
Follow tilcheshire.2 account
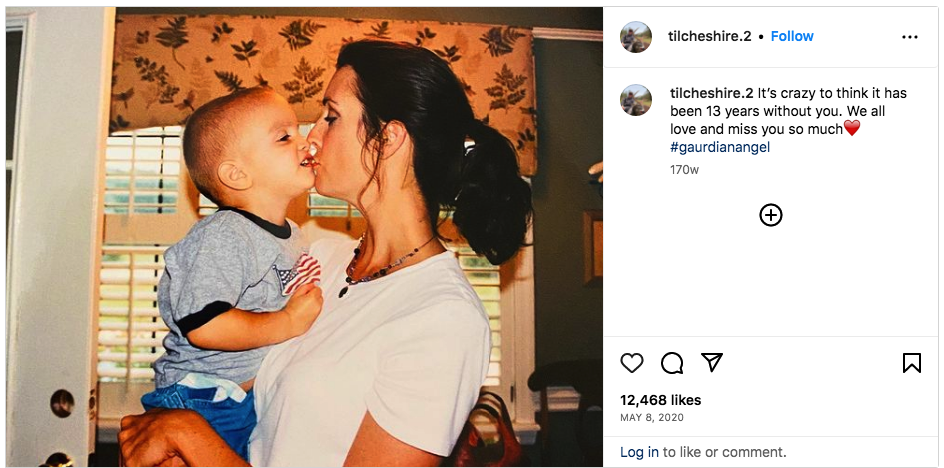coord(792,36)
